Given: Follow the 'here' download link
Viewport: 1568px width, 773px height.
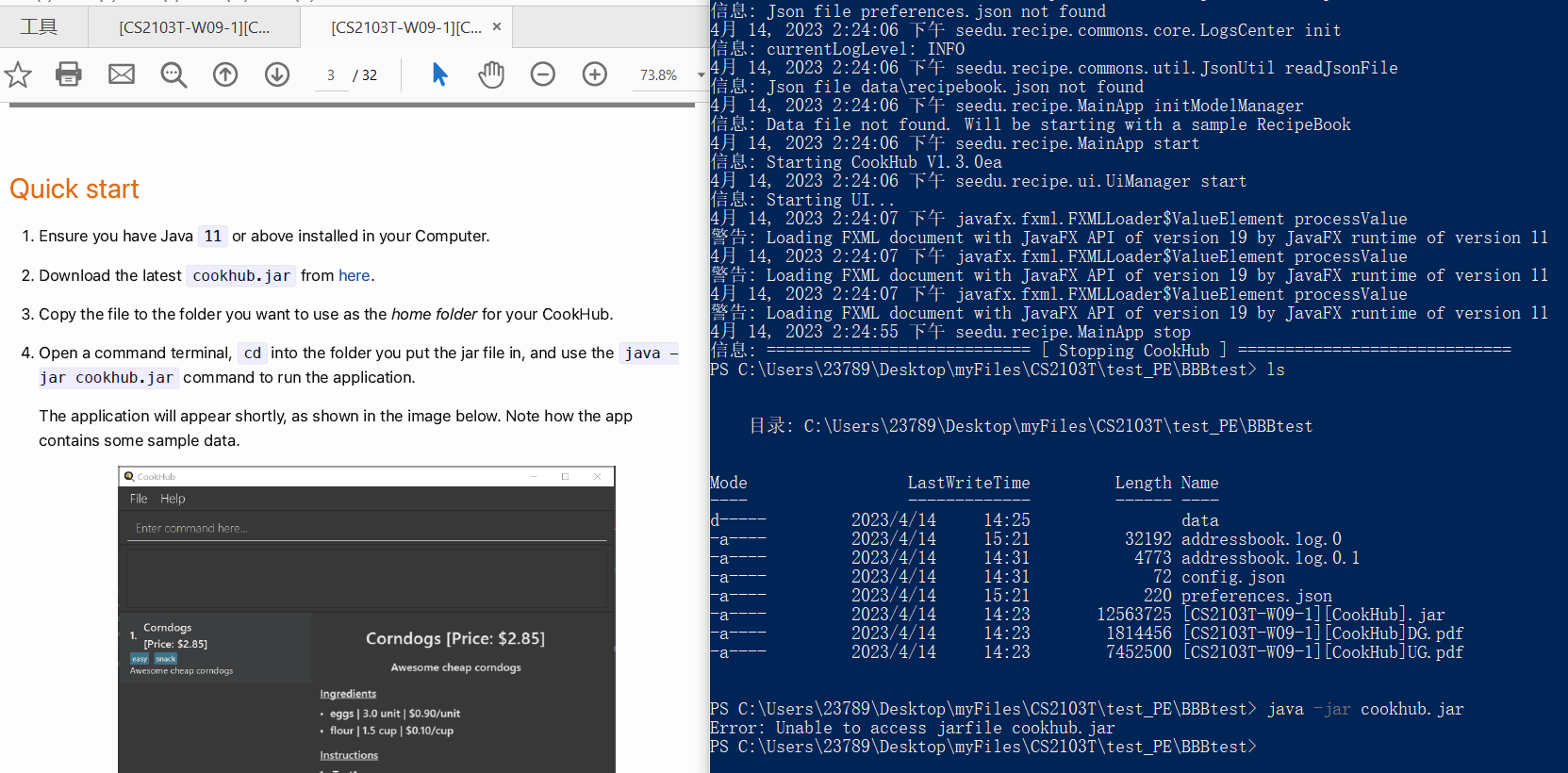Looking at the screenshot, I should coord(355,275).
